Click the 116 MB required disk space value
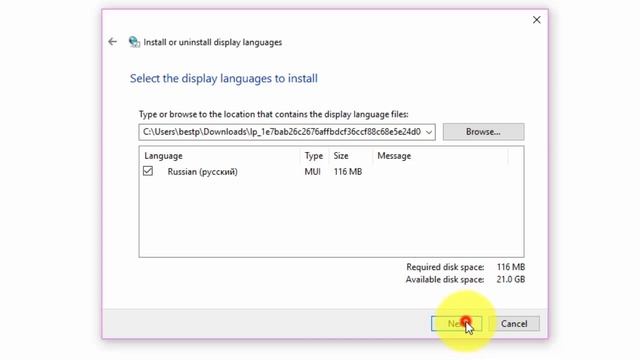640x360 pixels. 511,267
